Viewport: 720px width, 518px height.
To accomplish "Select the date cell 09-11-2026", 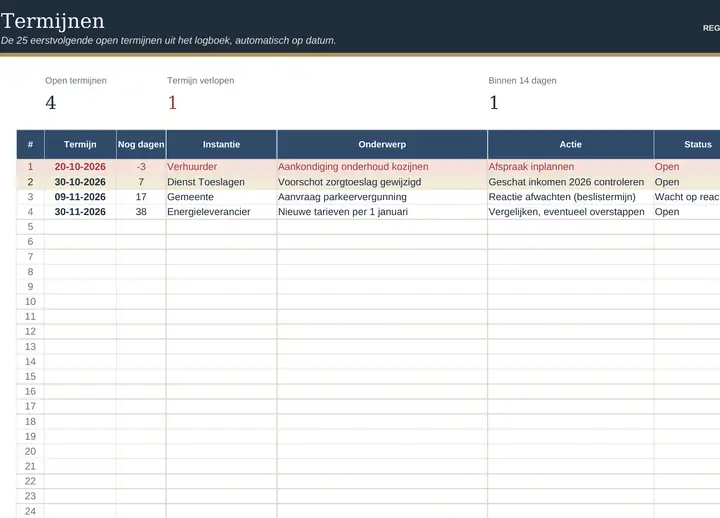I will (80, 197).
